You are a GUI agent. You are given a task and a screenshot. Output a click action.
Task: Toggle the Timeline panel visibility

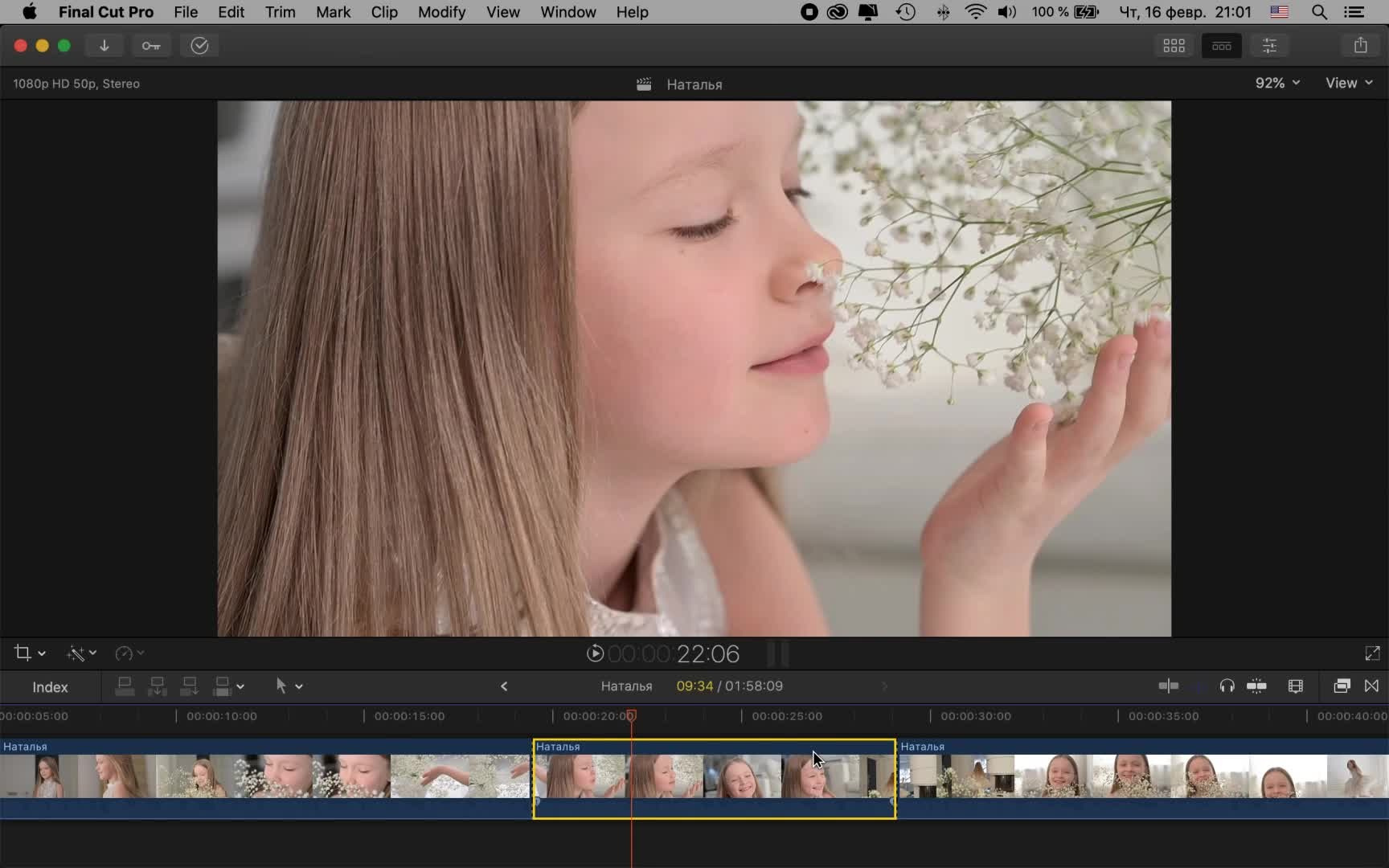(x=1221, y=46)
